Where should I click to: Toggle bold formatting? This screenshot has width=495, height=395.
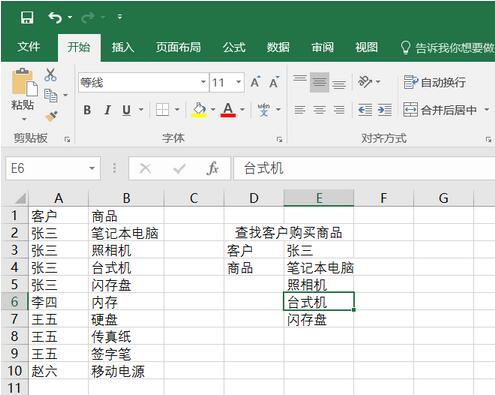pos(87,110)
